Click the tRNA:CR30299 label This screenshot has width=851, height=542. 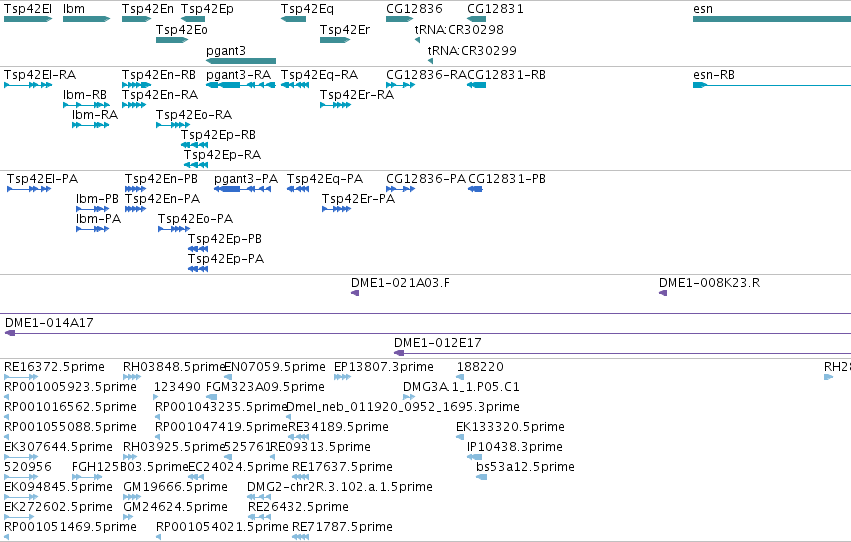(x=472, y=50)
